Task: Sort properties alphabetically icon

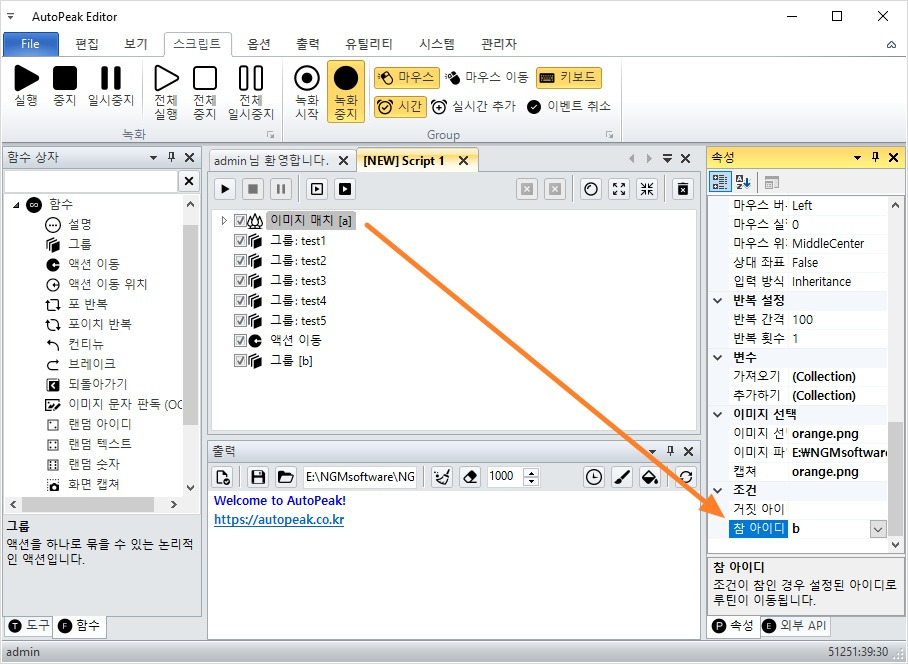Action: coord(743,182)
